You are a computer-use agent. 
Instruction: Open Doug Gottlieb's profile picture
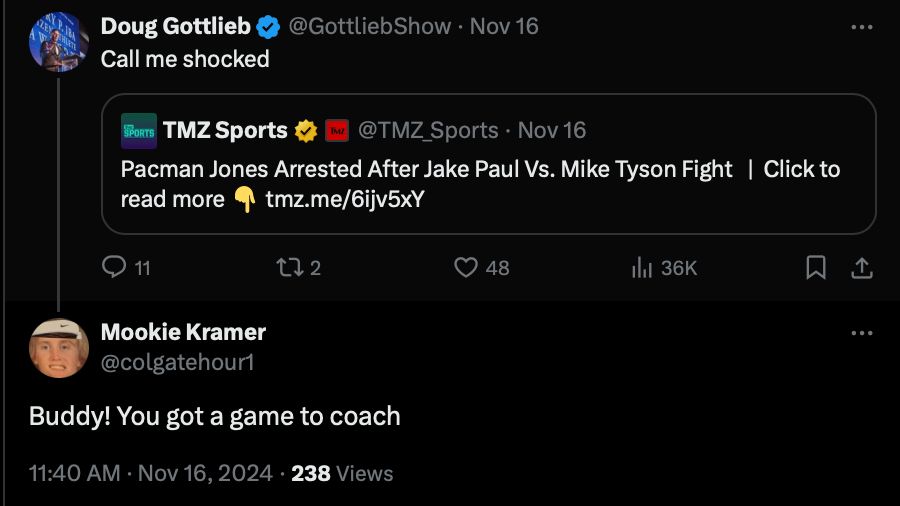click(x=59, y=42)
